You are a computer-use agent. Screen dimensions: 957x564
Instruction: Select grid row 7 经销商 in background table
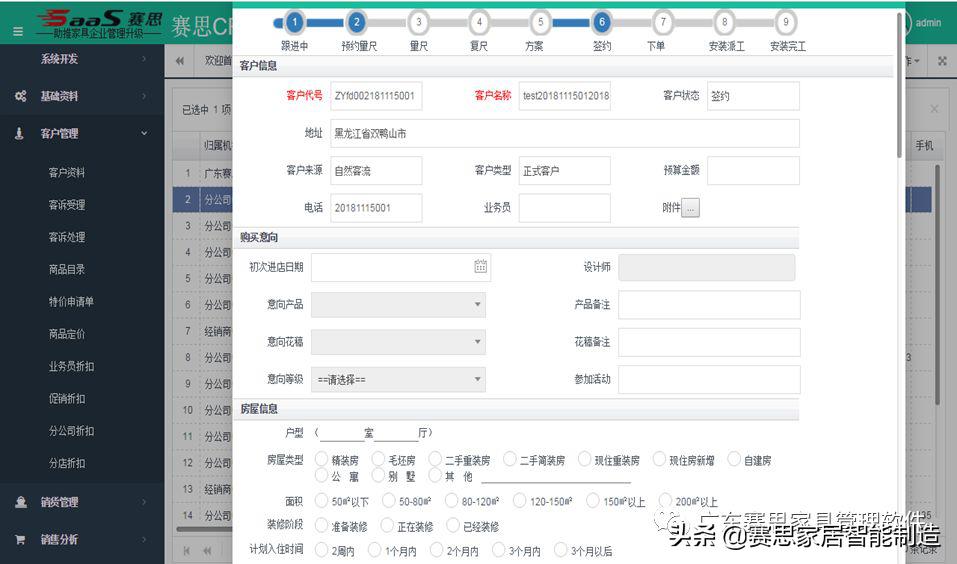pyautogui.click(x=203, y=331)
